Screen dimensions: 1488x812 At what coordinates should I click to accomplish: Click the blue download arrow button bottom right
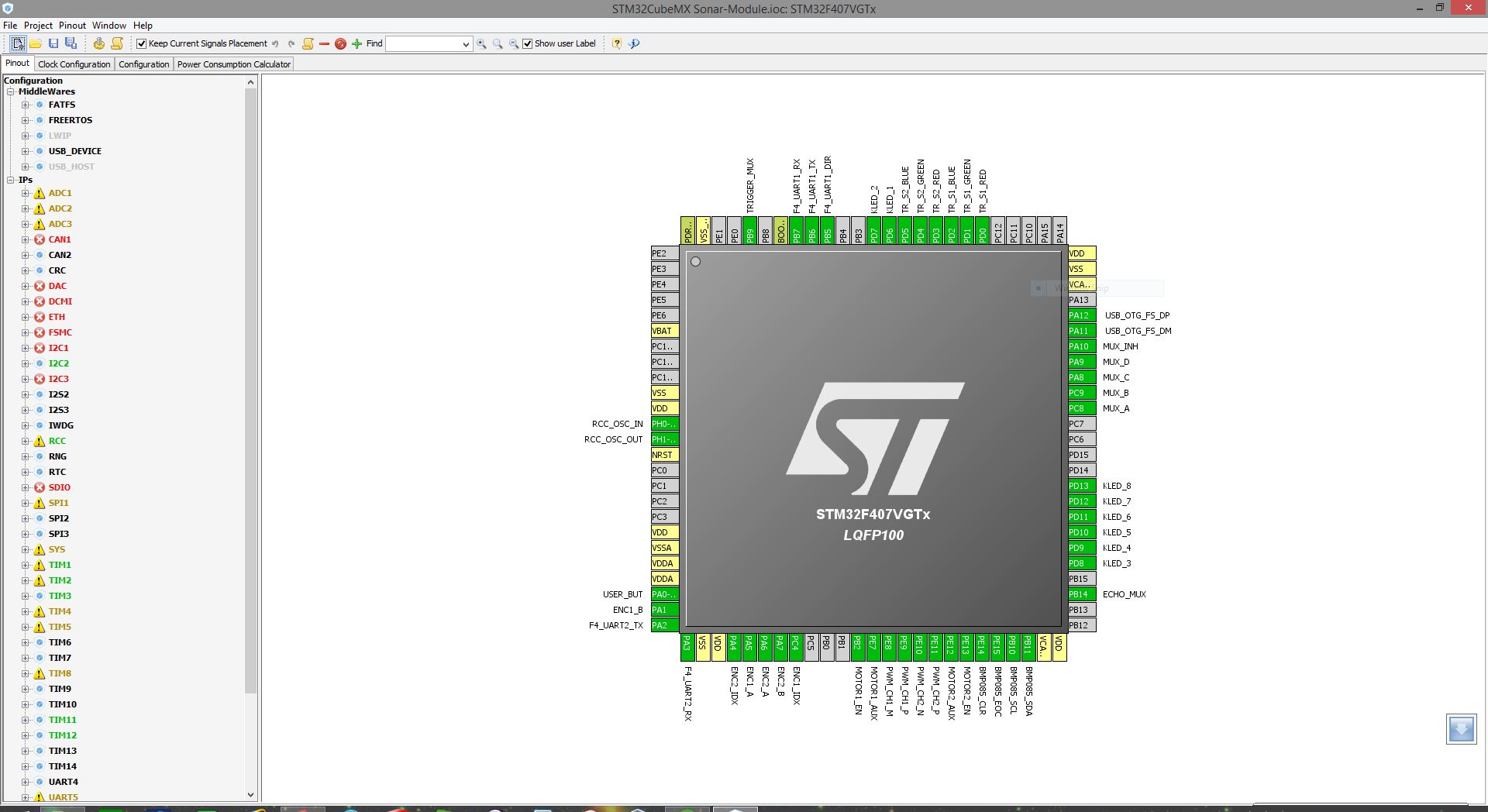pyautogui.click(x=1460, y=729)
